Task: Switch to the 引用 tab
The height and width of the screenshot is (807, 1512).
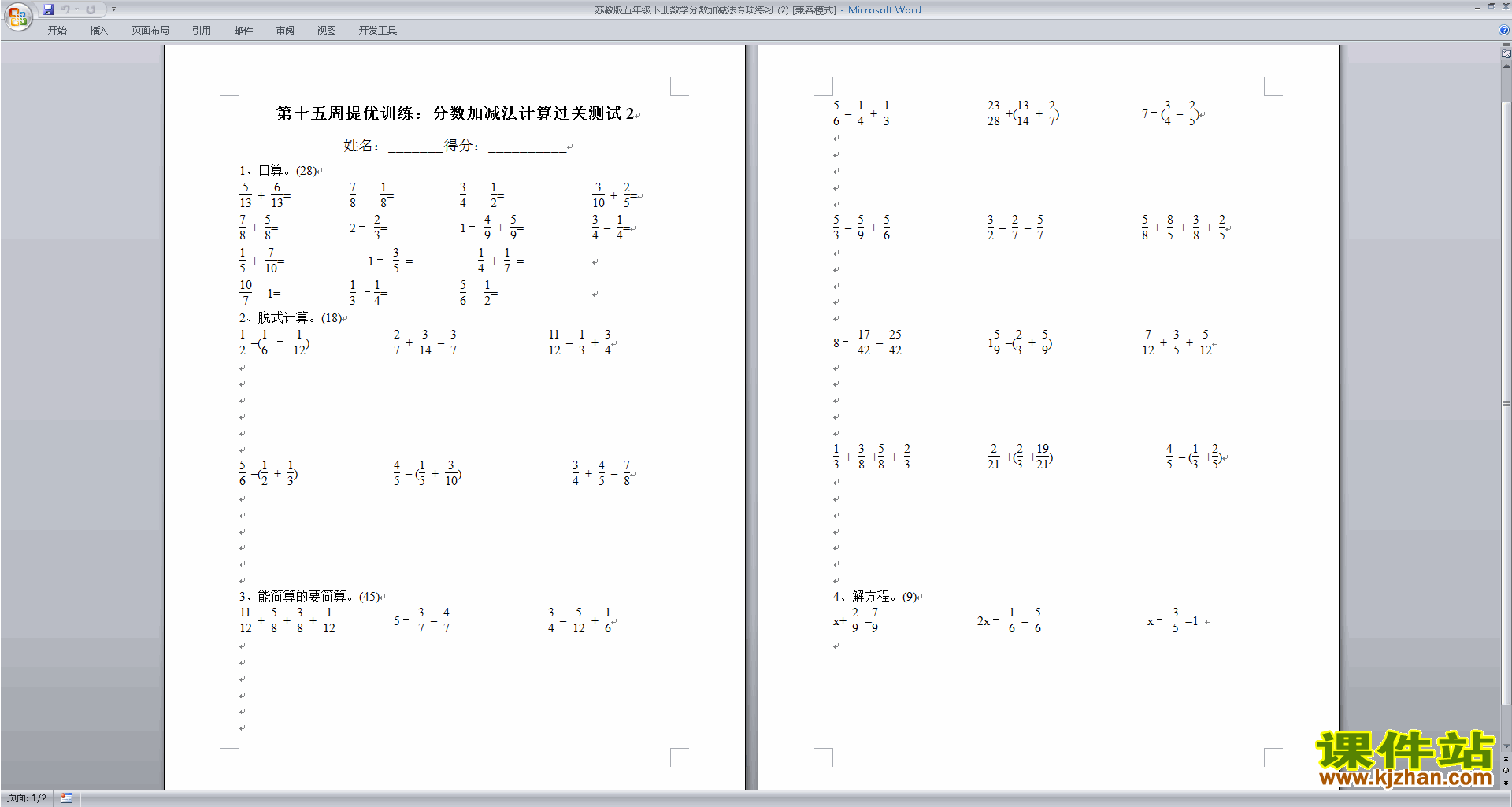Action: point(202,31)
